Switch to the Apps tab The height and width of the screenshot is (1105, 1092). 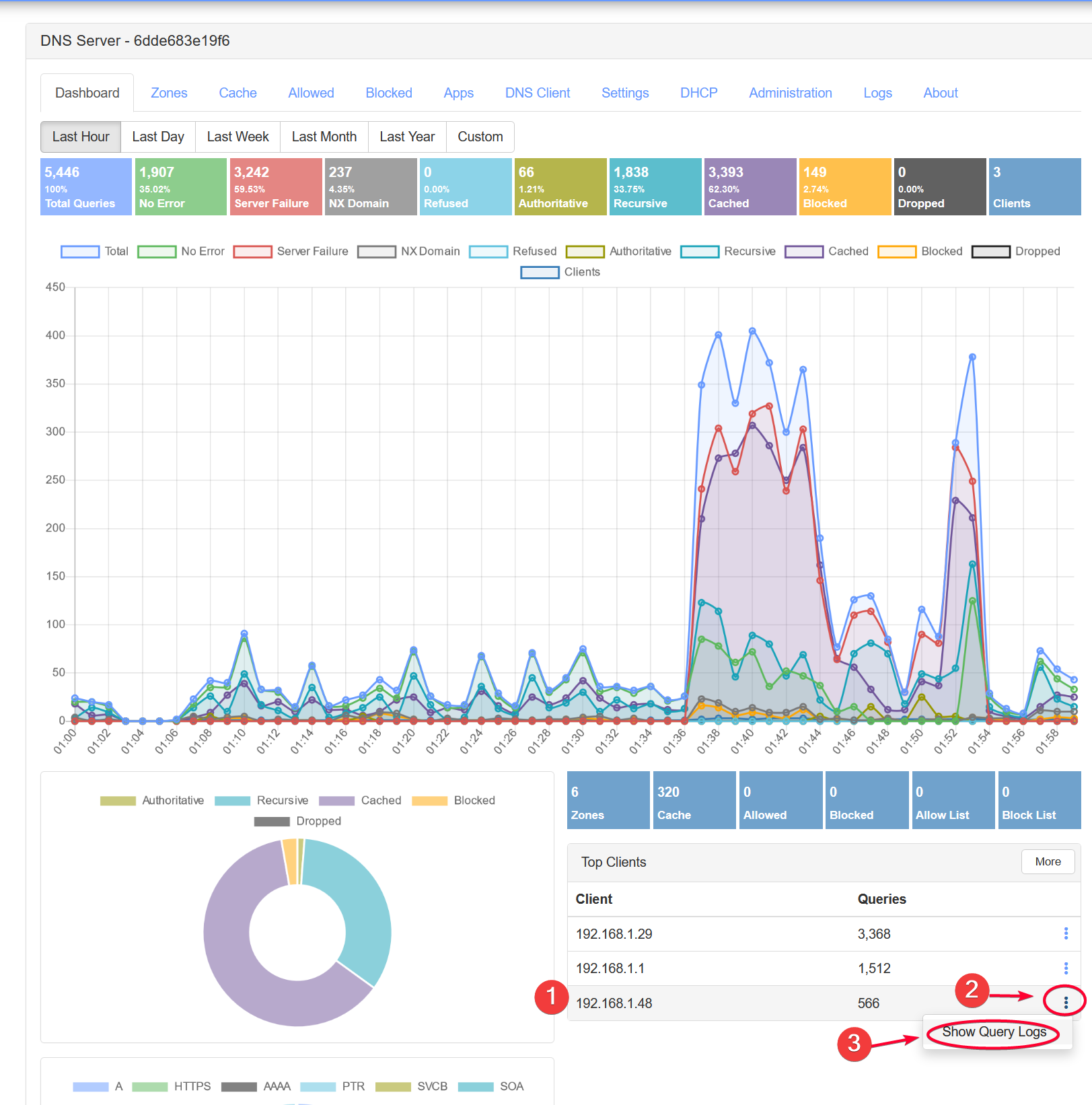458,93
